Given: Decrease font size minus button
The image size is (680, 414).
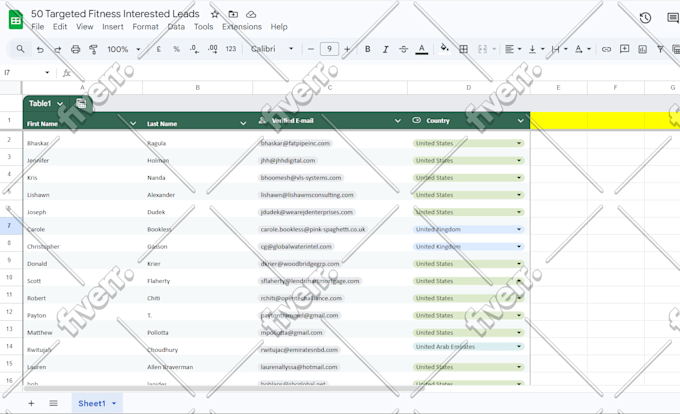Looking at the screenshot, I should pos(311,49).
